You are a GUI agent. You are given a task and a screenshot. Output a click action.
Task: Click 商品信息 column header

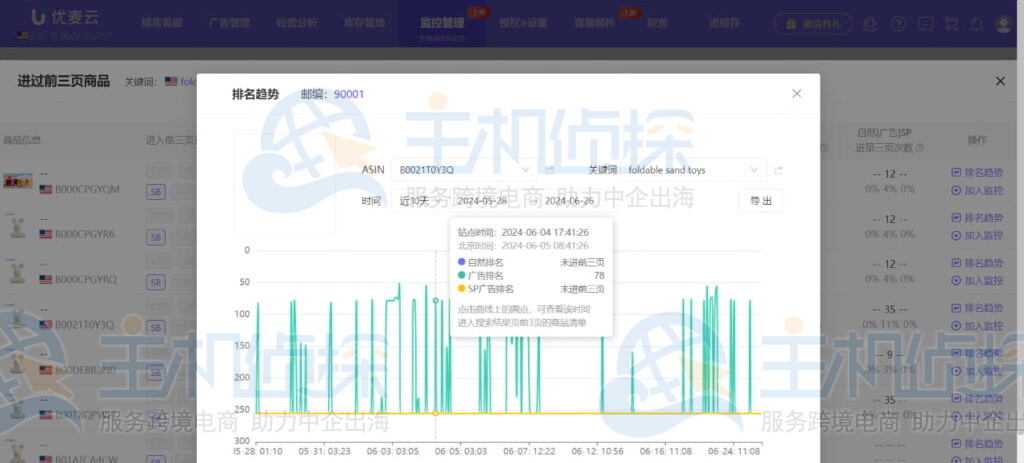tap(22, 140)
